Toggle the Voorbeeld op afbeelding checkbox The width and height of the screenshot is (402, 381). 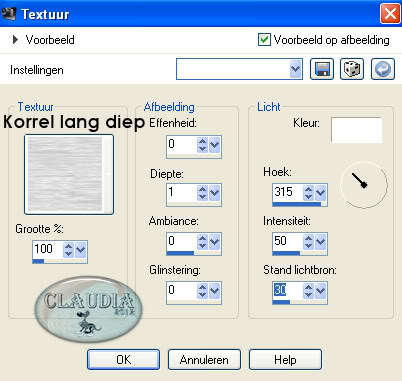[x=264, y=40]
